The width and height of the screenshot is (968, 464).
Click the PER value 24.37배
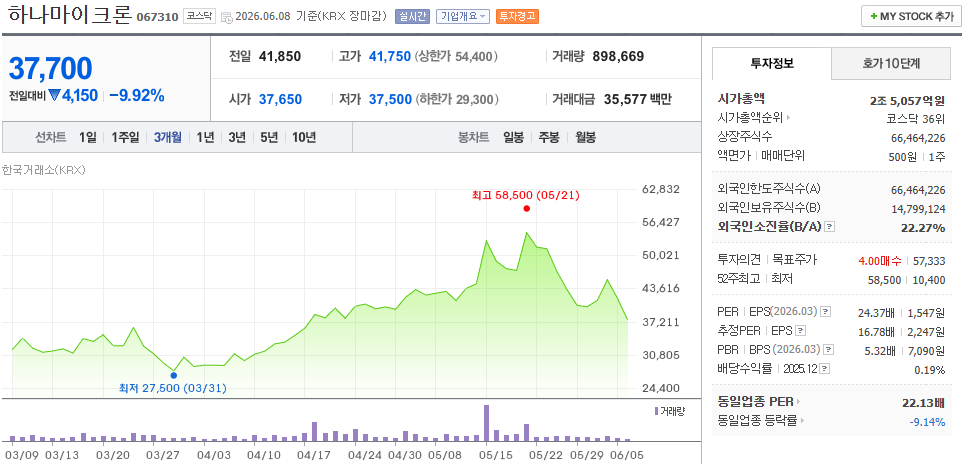click(876, 313)
